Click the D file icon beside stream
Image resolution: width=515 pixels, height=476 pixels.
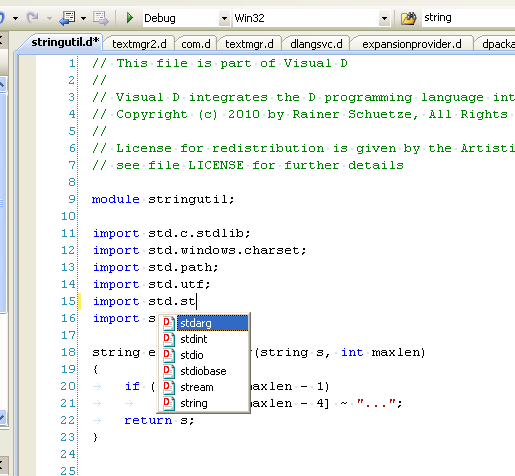point(169,387)
